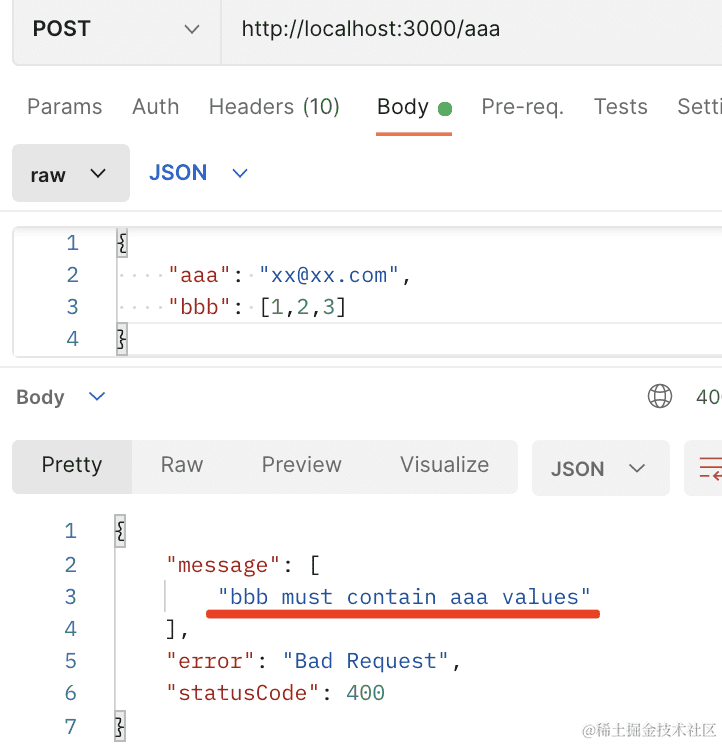This screenshot has width=722, height=744.
Task: Open the Tests tab
Action: coord(620,107)
